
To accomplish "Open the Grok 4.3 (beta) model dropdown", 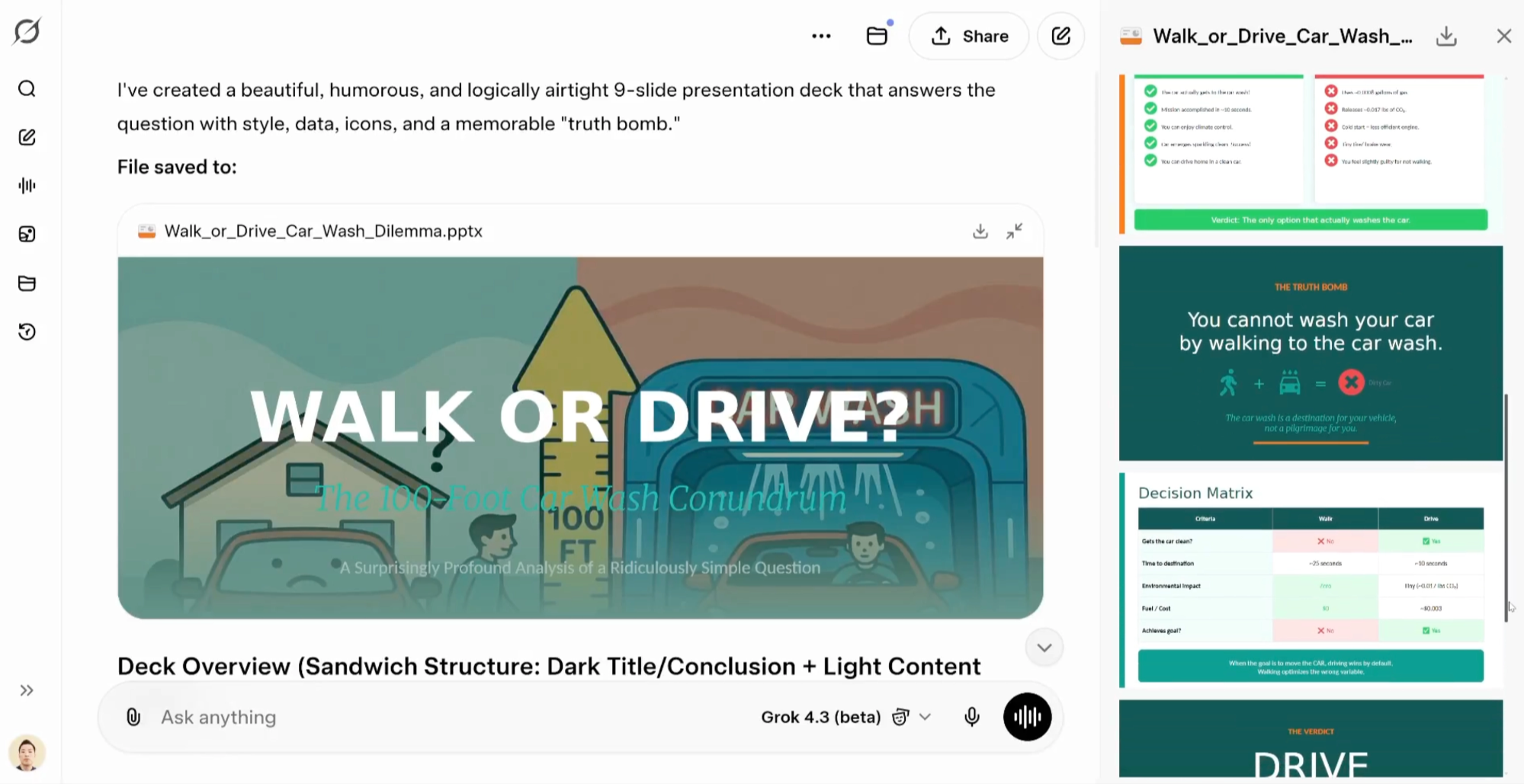I will click(846, 717).
